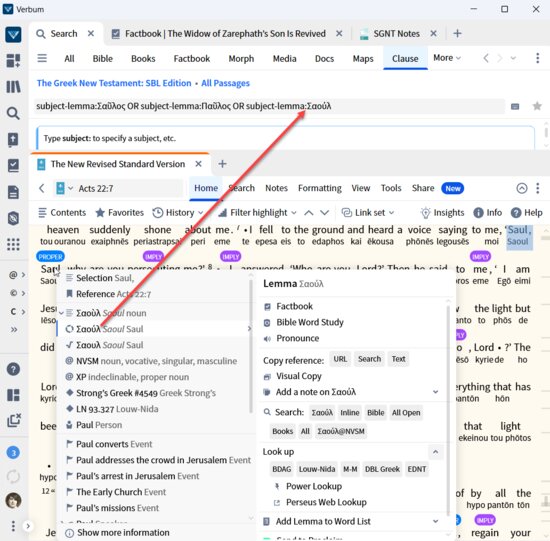This screenshot has height=541, width=550.
Task: Click the close-all panels icon in sidebar
Action: pyautogui.click(x=14, y=420)
